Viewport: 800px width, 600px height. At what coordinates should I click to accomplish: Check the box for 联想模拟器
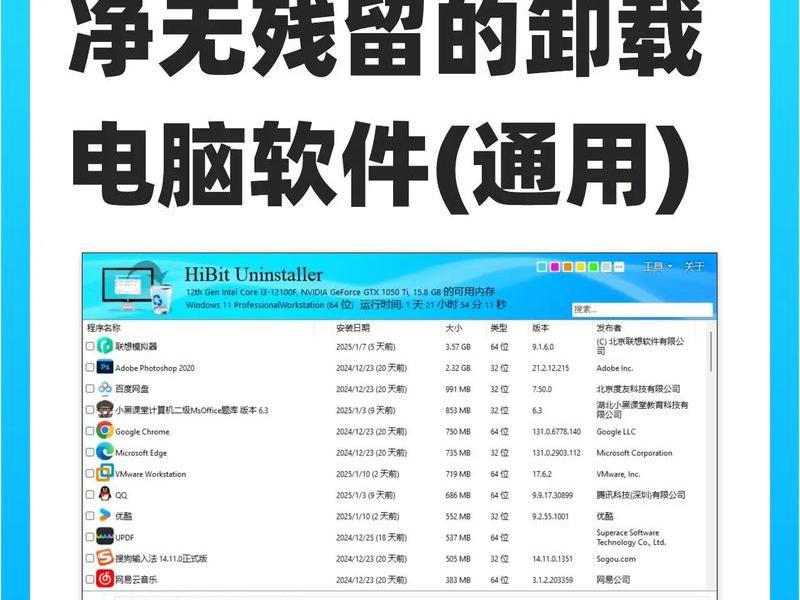click(x=90, y=346)
